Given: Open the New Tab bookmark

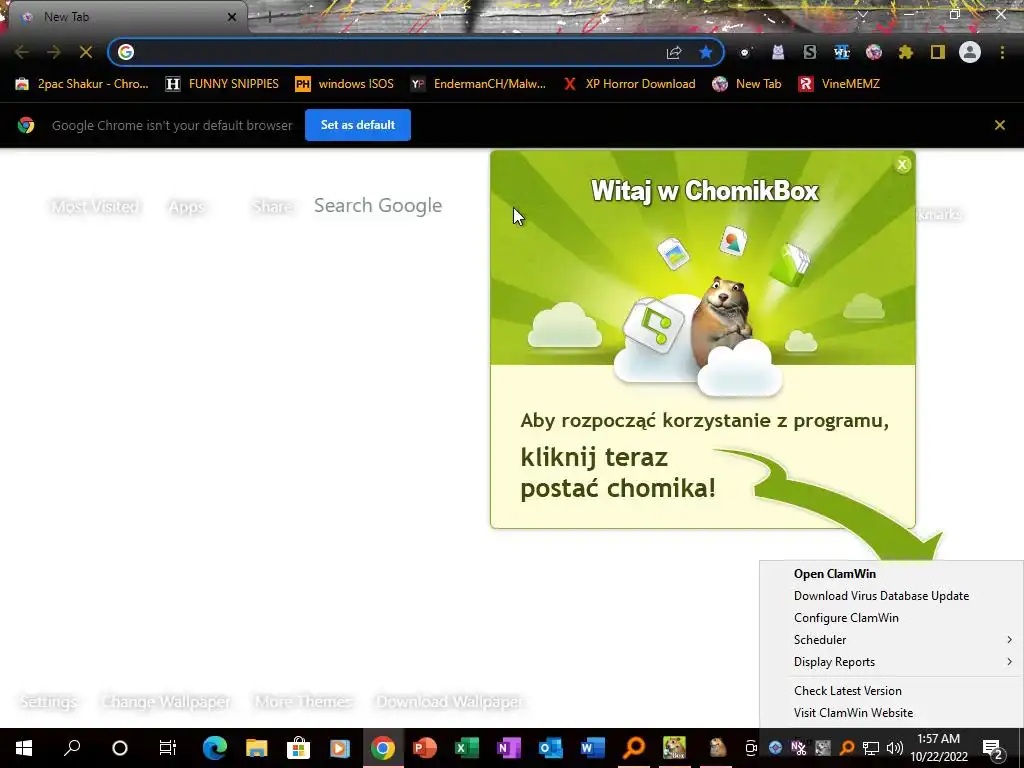Looking at the screenshot, I should [747, 84].
